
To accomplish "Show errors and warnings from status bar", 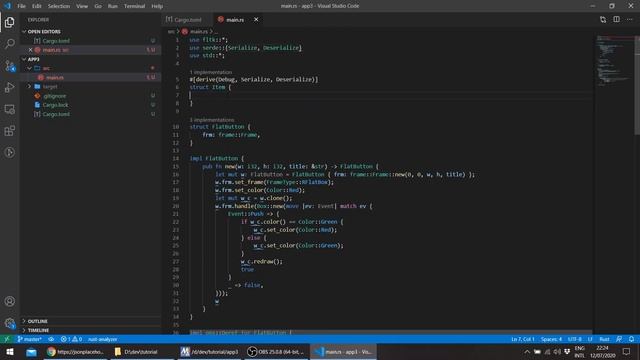I will (71, 339).
